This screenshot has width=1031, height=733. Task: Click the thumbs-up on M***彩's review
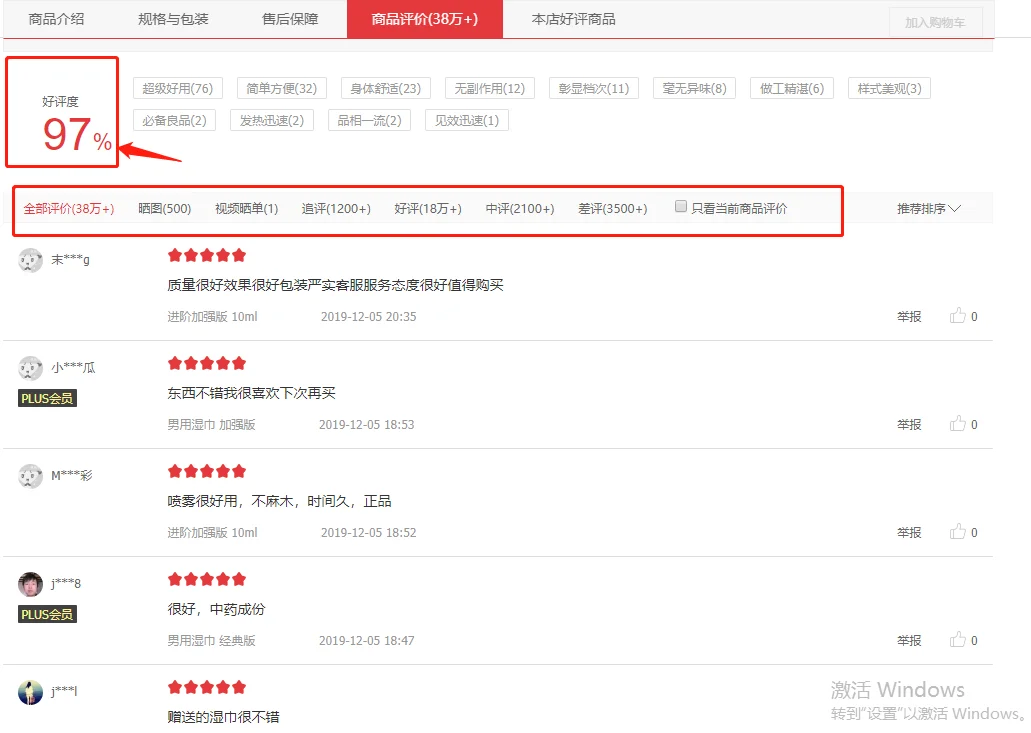point(958,532)
